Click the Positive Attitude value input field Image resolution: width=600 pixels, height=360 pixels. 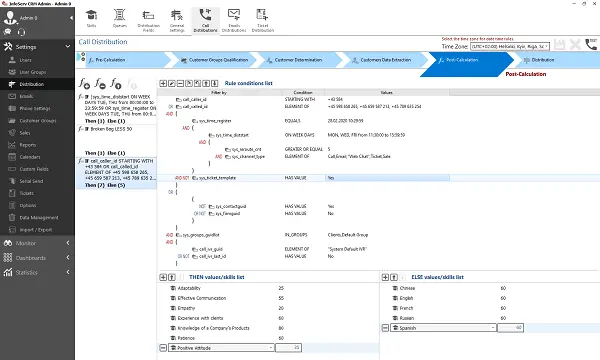coord(288,348)
